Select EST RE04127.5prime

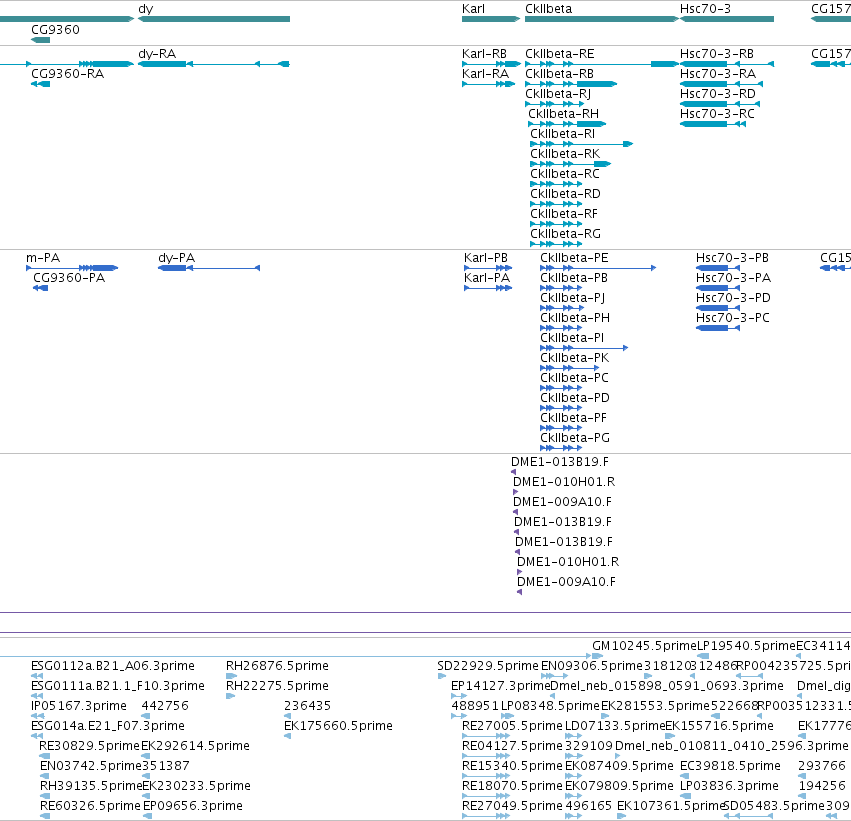(486, 756)
